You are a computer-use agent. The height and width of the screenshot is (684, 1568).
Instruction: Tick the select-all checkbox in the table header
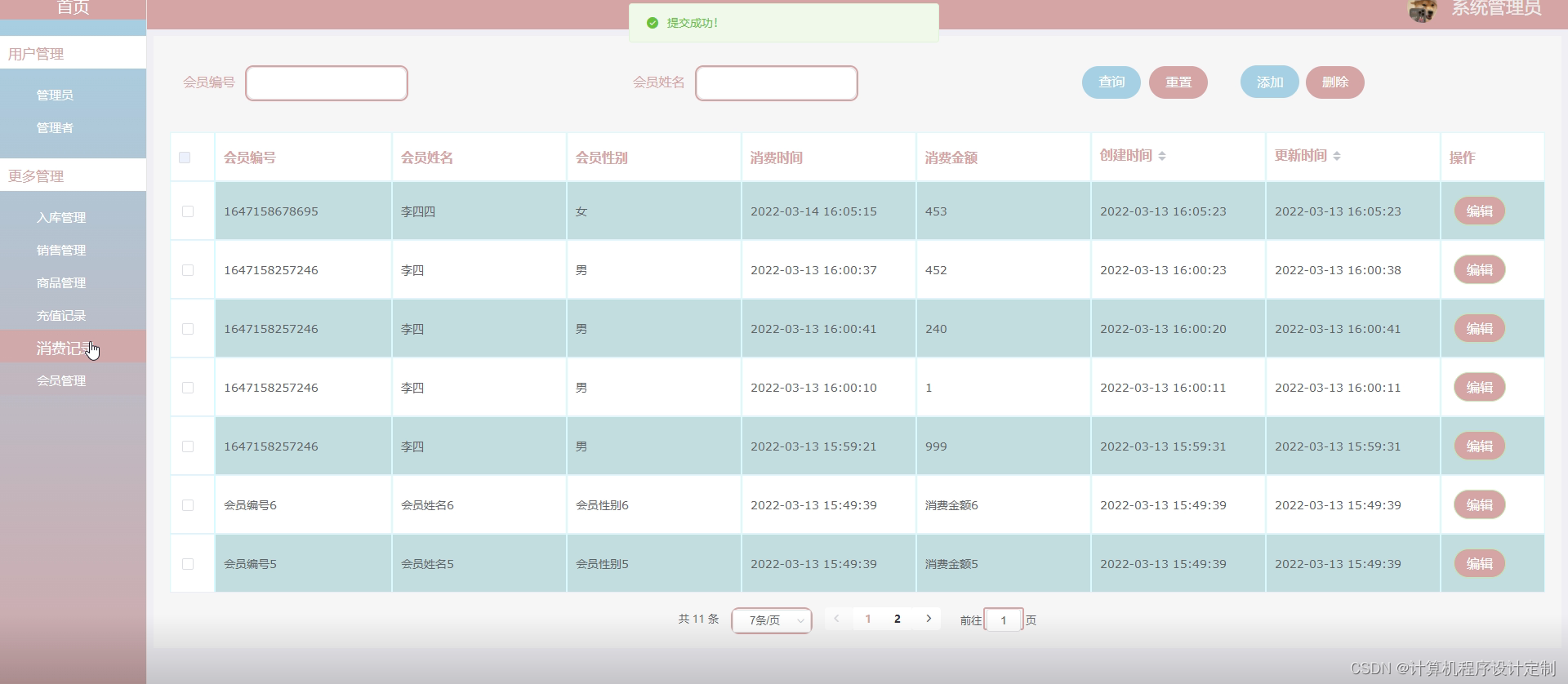pos(185,158)
